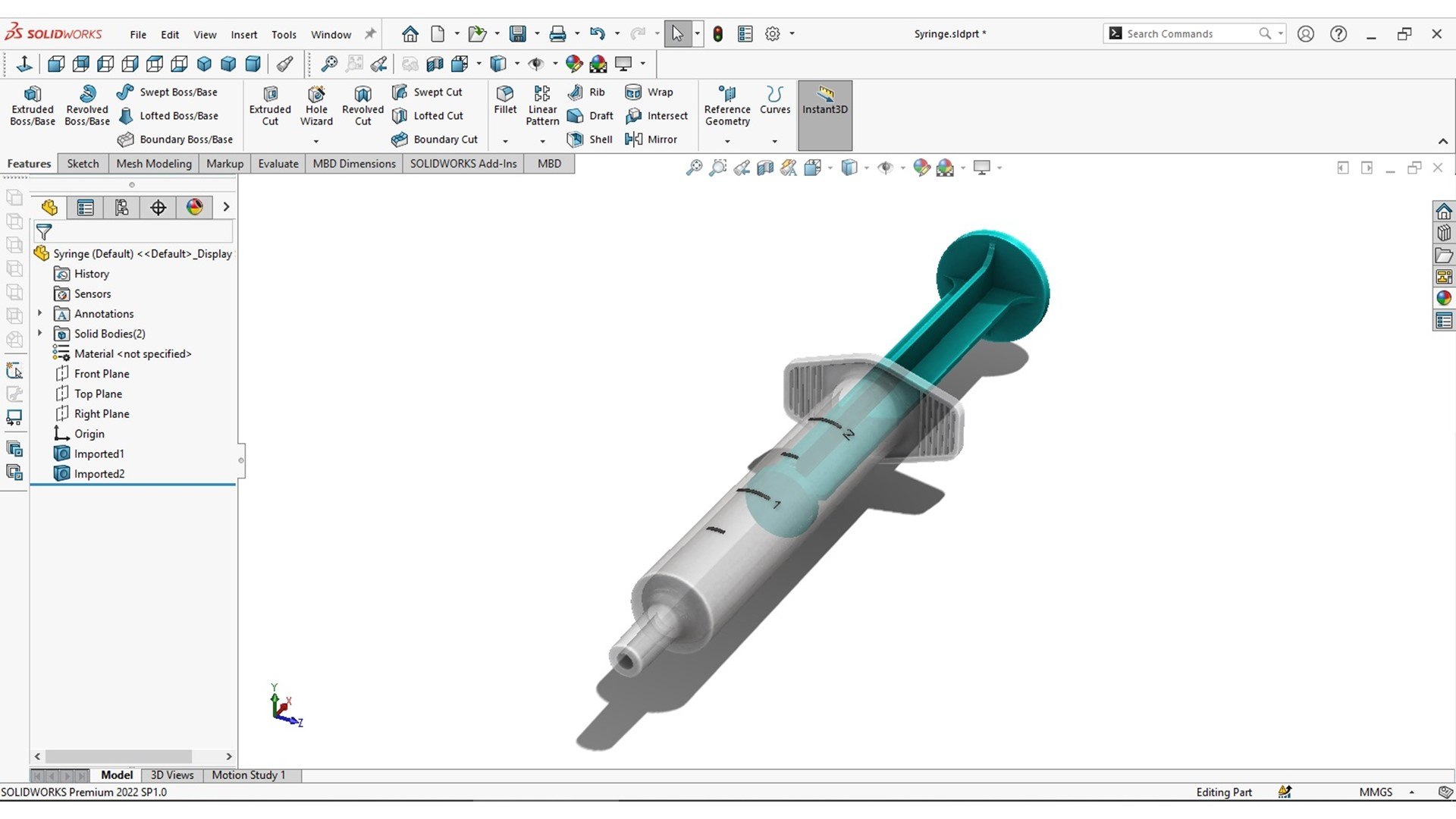This screenshot has height=819, width=1456.
Task: Open the units MMGS dropdown arrow
Action: [x=1412, y=792]
